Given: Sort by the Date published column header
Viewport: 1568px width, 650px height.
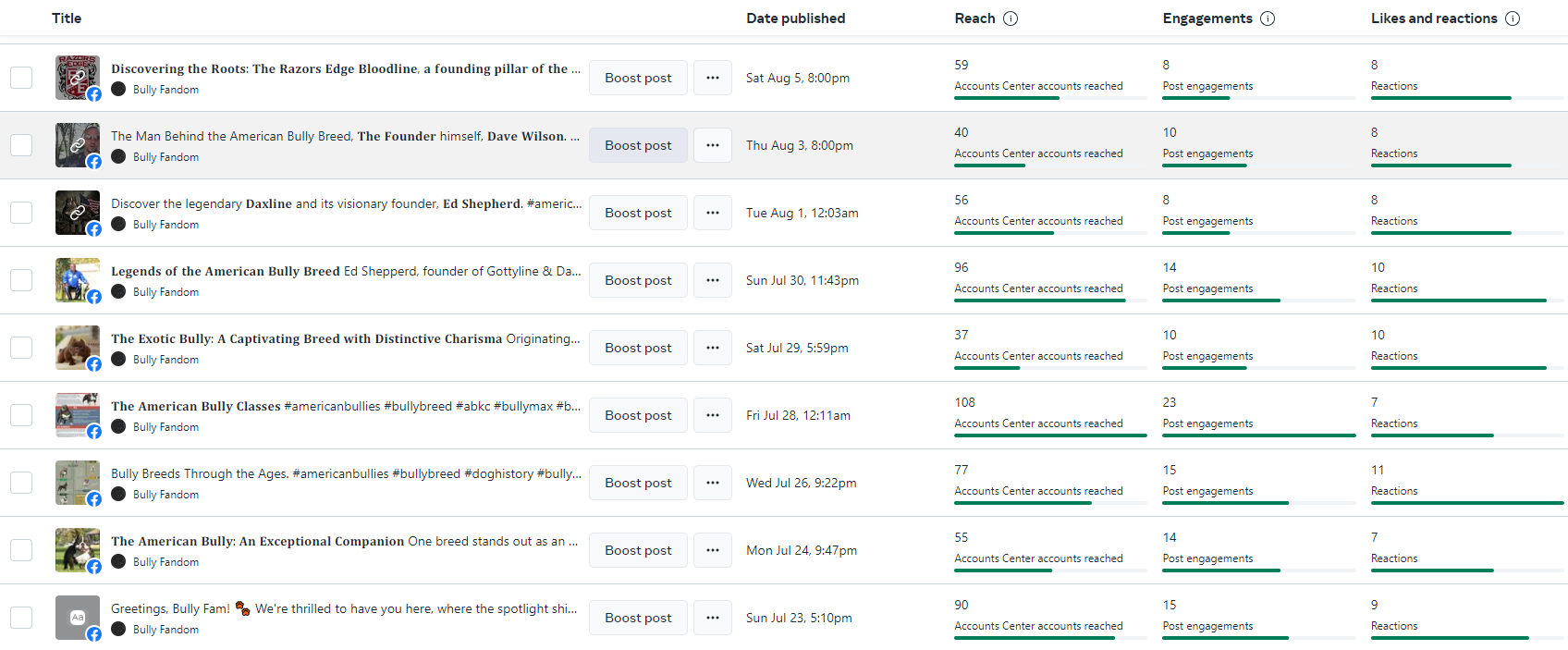Looking at the screenshot, I should [x=795, y=18].
